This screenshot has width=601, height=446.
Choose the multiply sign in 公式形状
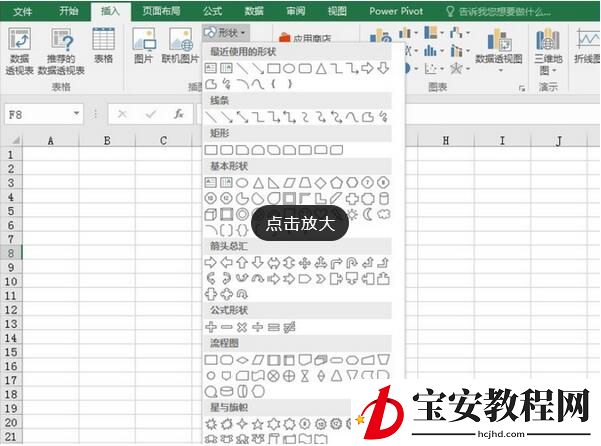[x=242, y=327]
